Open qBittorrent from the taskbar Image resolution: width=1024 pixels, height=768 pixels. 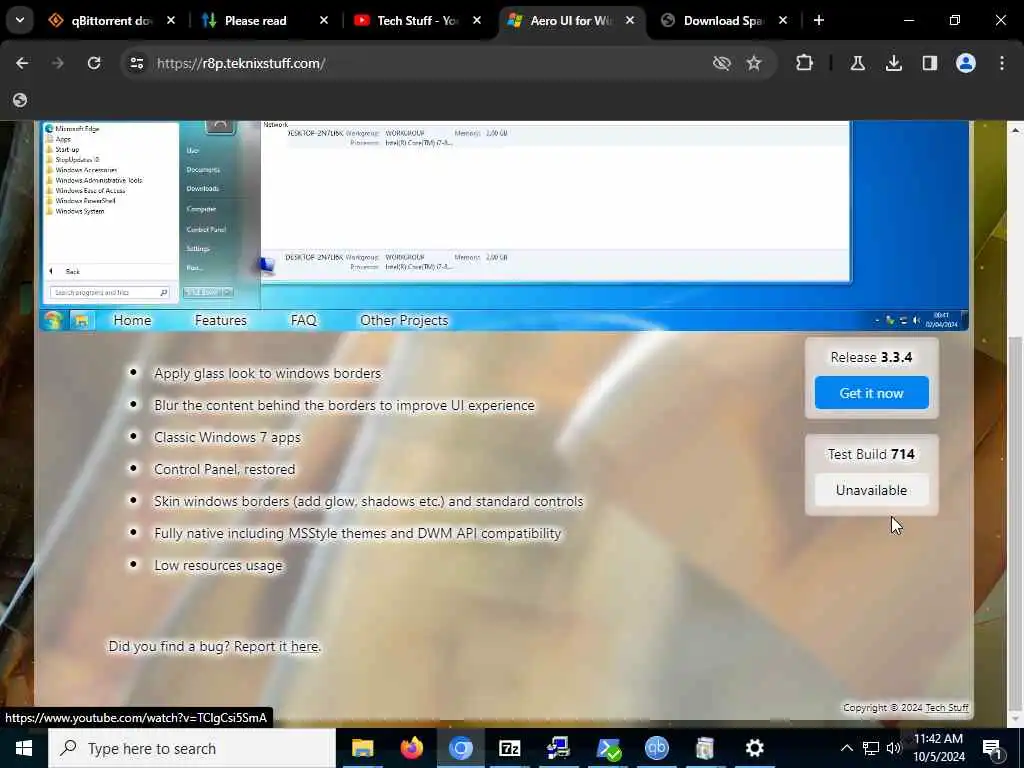point(656,748)
